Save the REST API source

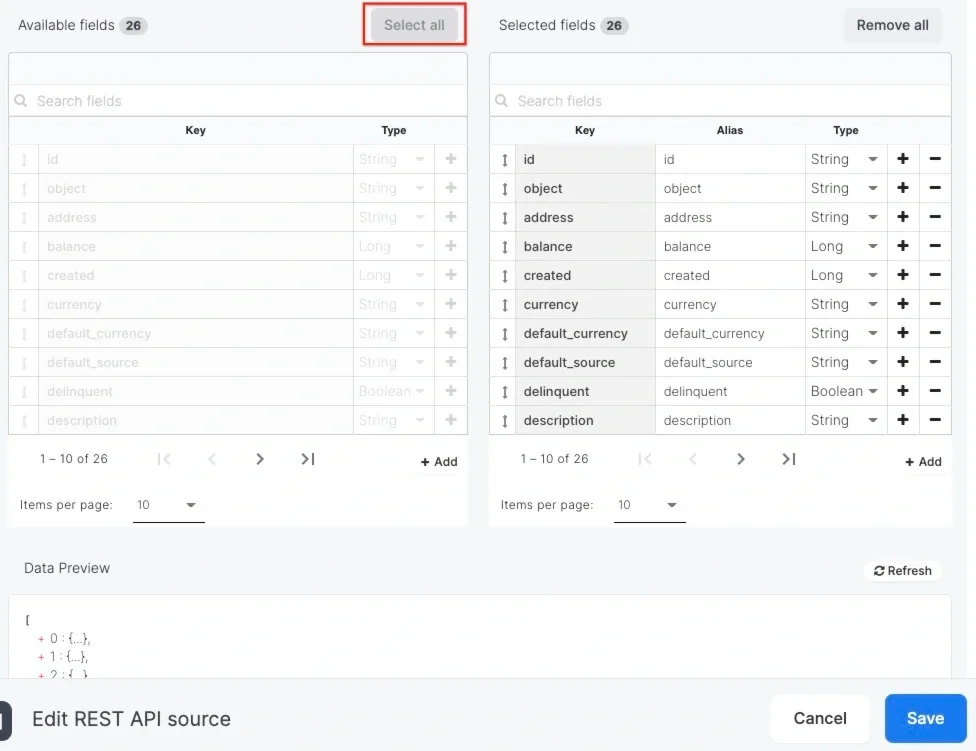tap(924, 718)
